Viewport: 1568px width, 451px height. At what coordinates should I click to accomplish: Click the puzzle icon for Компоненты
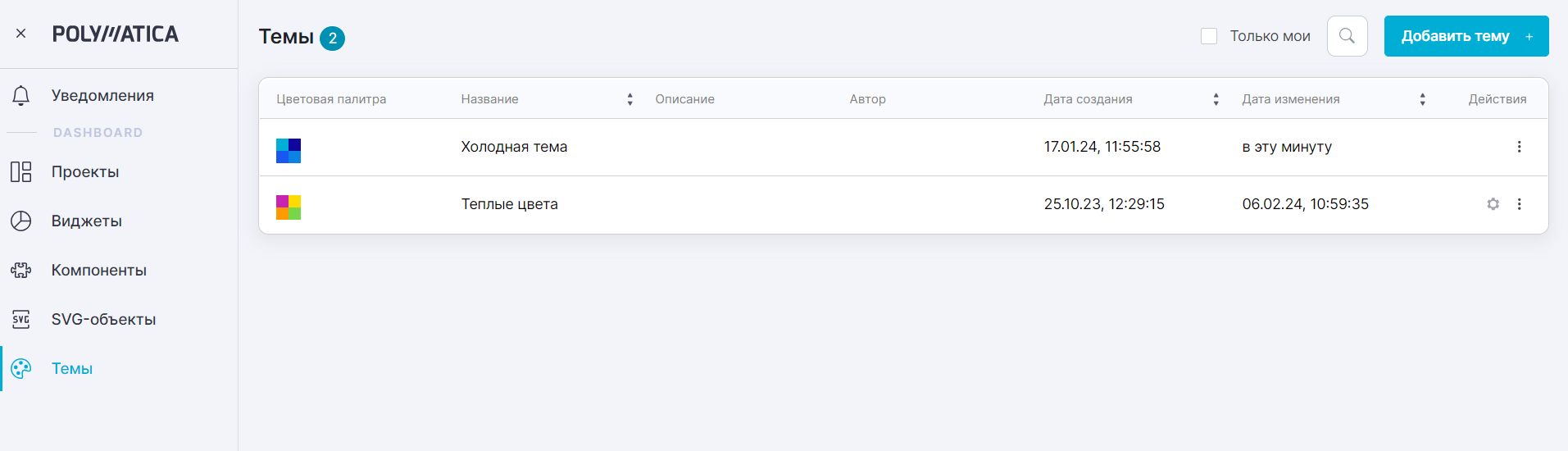coord(21,271)
